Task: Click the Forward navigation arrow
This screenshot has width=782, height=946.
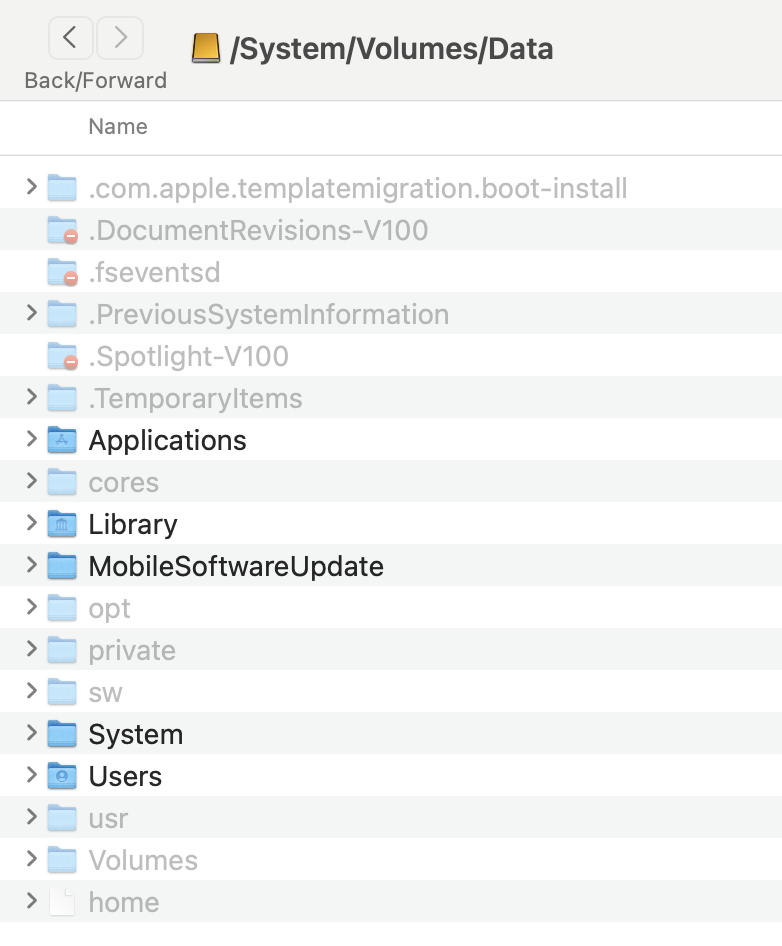Action: tap(120, 39)
